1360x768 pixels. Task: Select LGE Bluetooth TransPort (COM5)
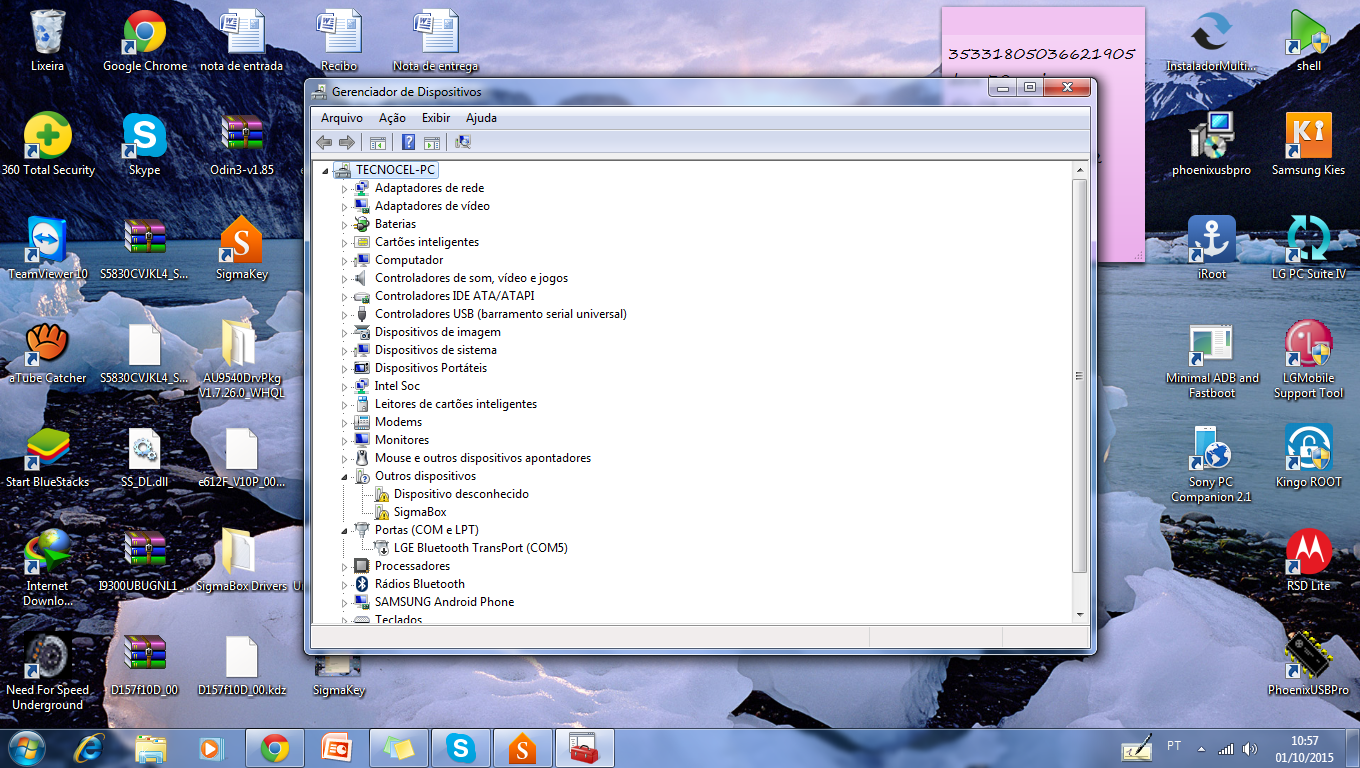(x=481, y=548)
